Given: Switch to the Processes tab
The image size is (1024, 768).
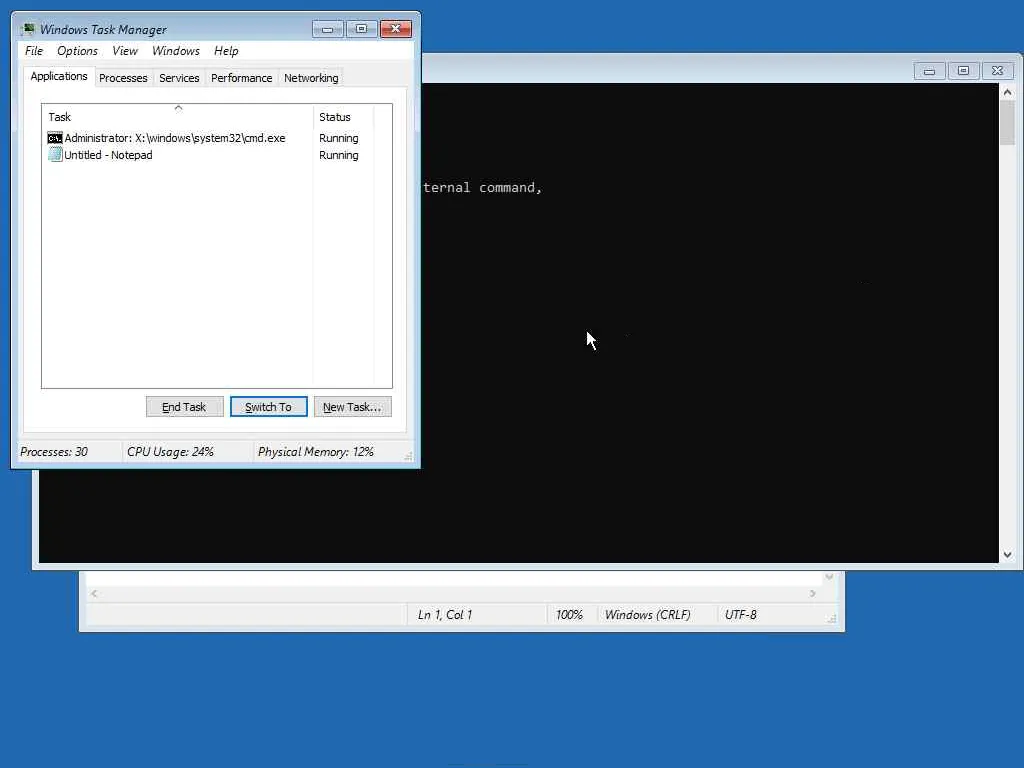Looking at the screenshot, I should [x=123, y=78].
